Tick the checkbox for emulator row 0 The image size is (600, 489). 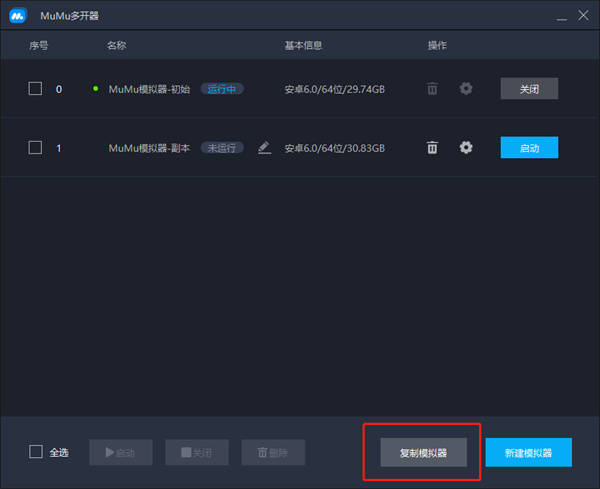click(x=35, y=88)
